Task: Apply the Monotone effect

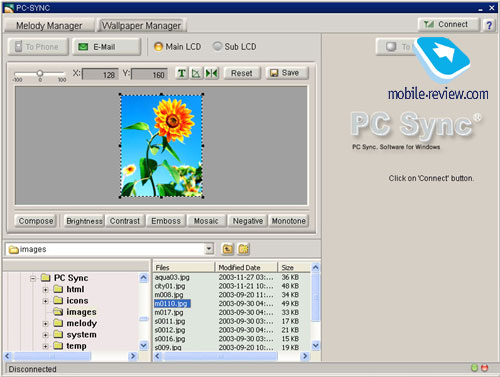Action: tap(288, 221)
